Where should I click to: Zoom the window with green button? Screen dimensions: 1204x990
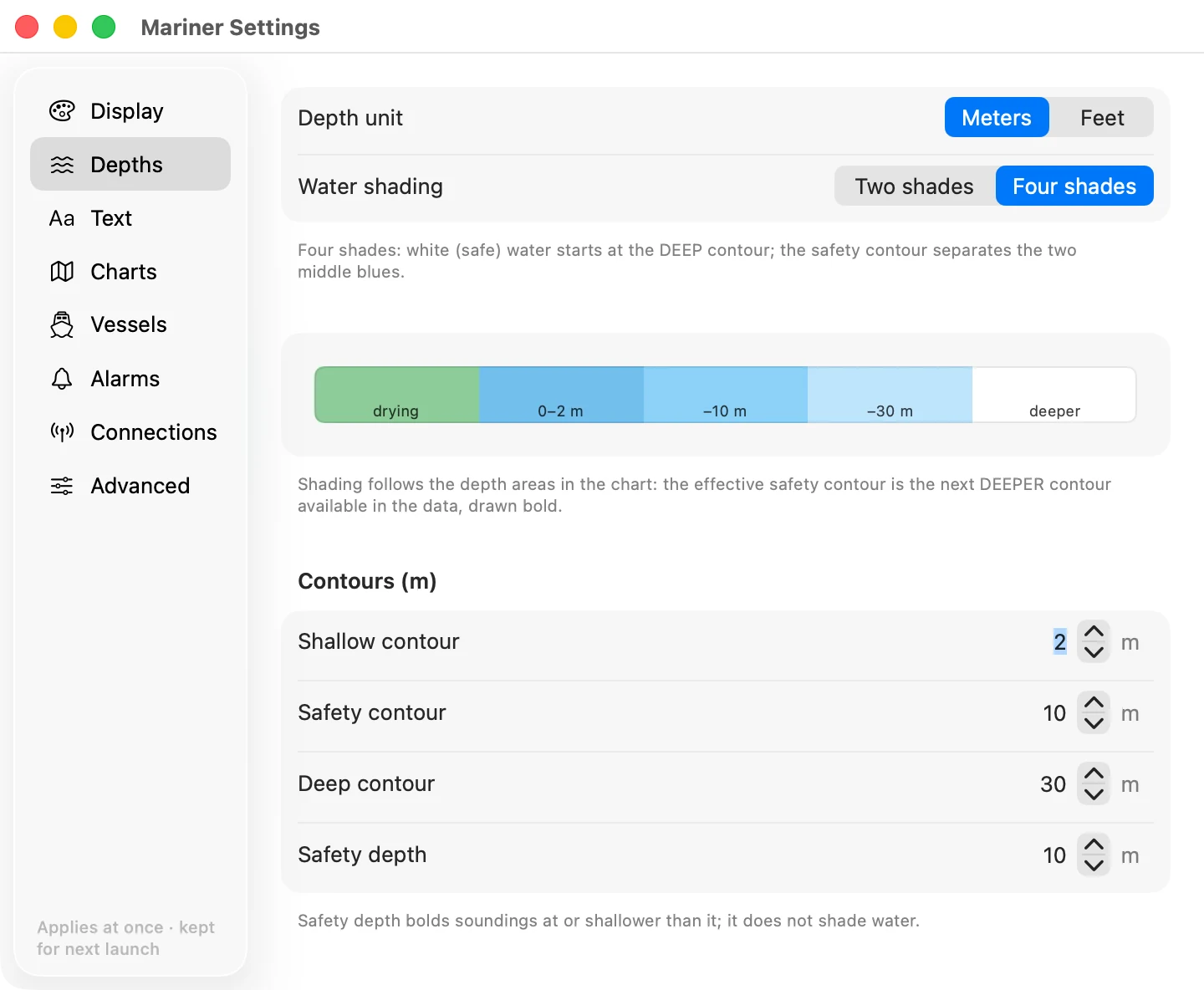[x=104, y=27]
